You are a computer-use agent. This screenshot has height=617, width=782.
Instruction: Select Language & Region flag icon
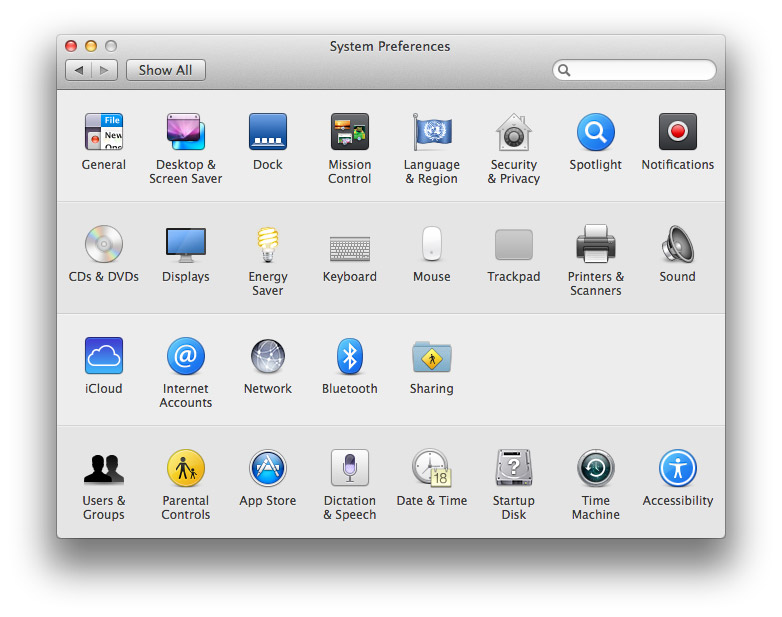point(432,132)
